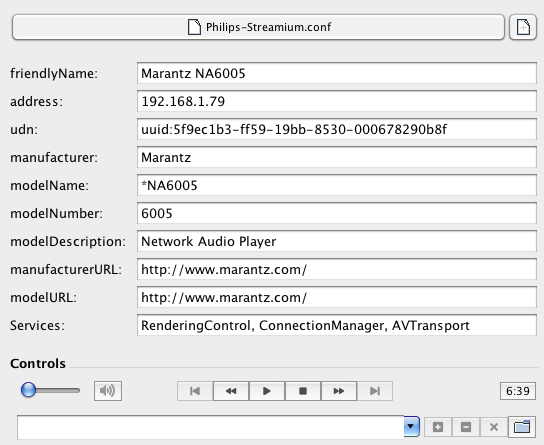544x445 pixels.
Task: Click the Controls section heading
Action: point(38,363)
